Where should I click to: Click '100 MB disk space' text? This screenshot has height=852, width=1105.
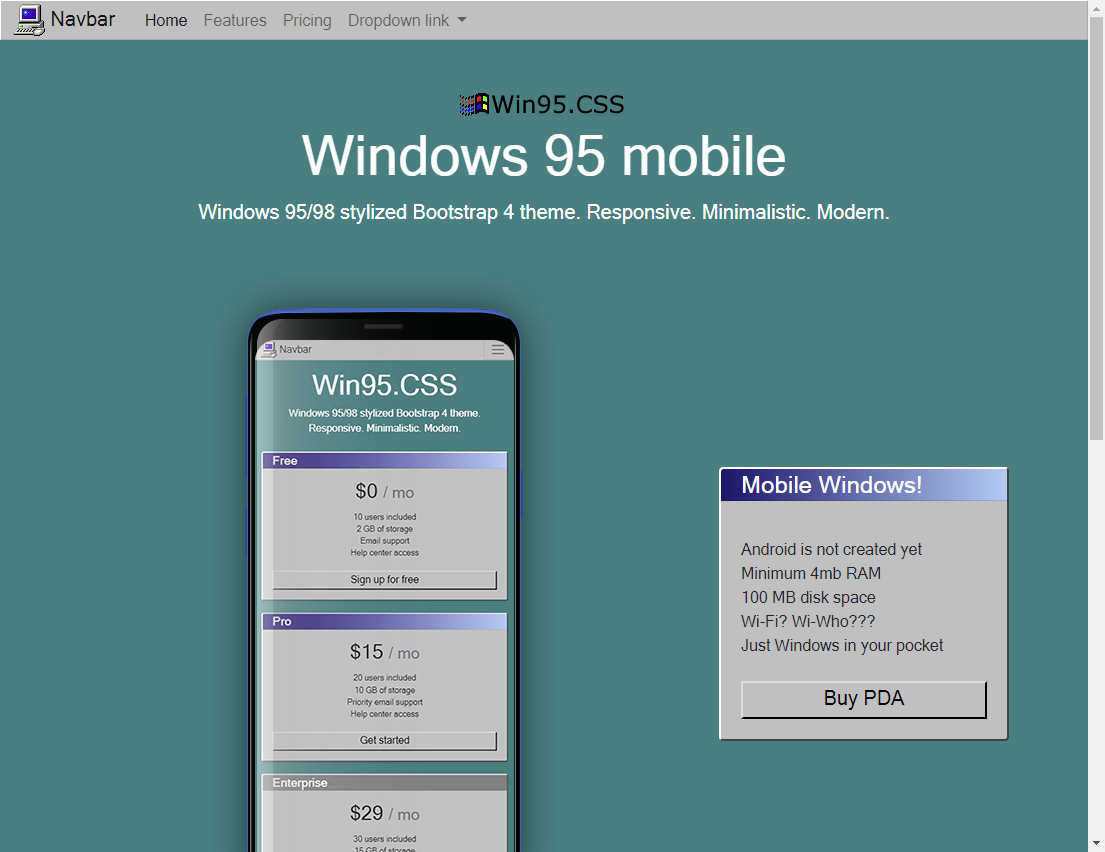click(x=808, y=597)
